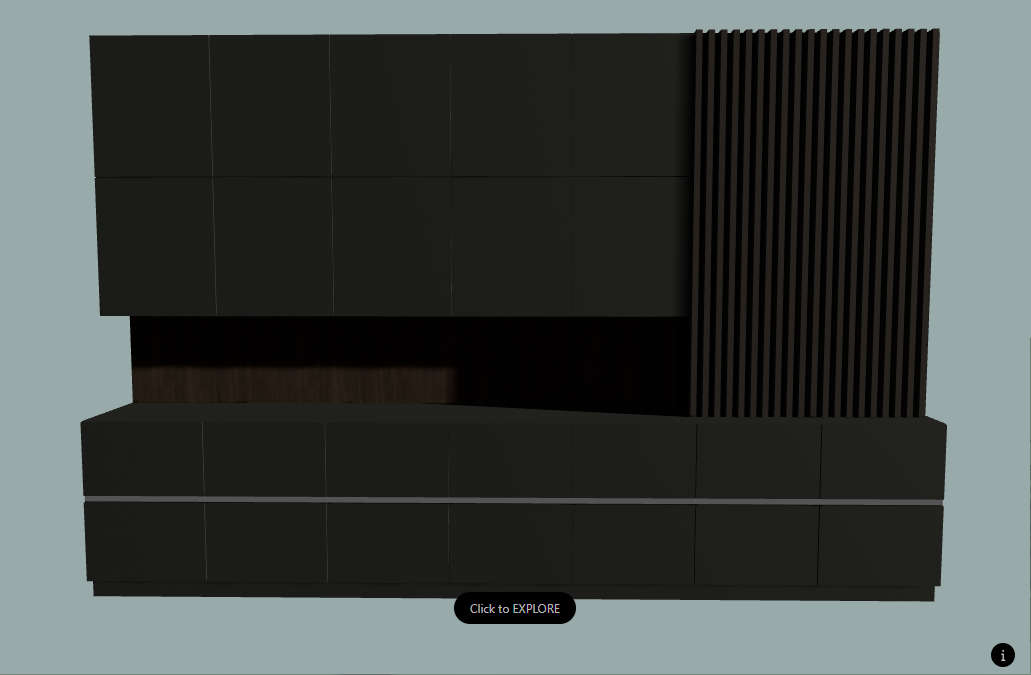The width and height of the screenshot is (1031, 675).
Task: Click the top edge of the slat wall panel
Action: [x=815, y=33]
